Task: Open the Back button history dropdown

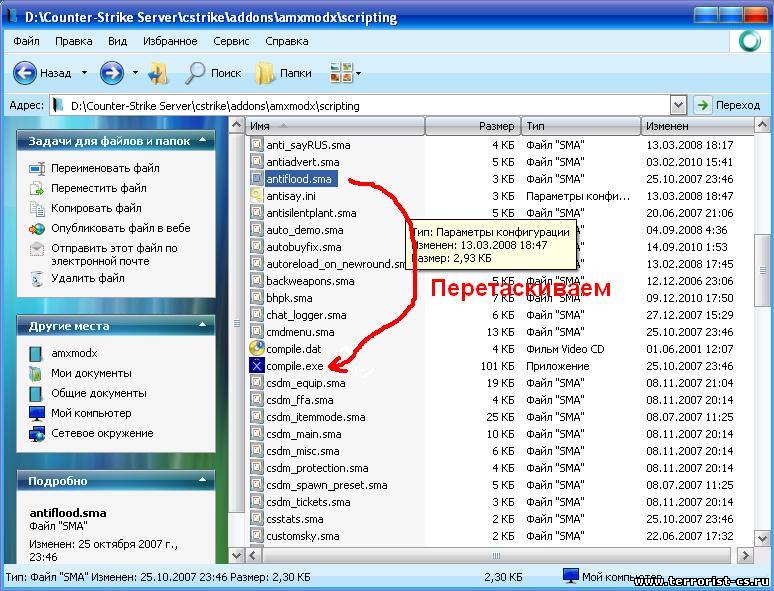Action: coord(84,73)
